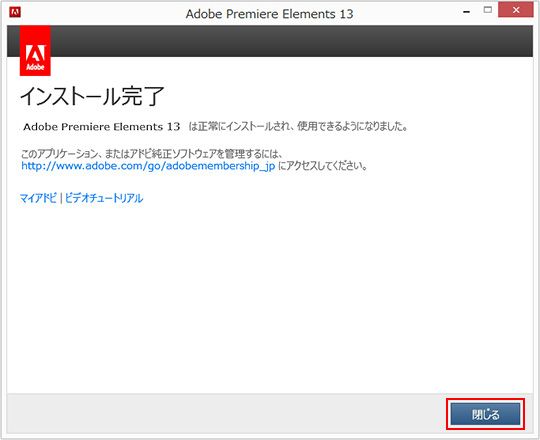Open the マイアドビ link
Screen dimensions: 540x440
pyautogui.click(x=38, y=198)
